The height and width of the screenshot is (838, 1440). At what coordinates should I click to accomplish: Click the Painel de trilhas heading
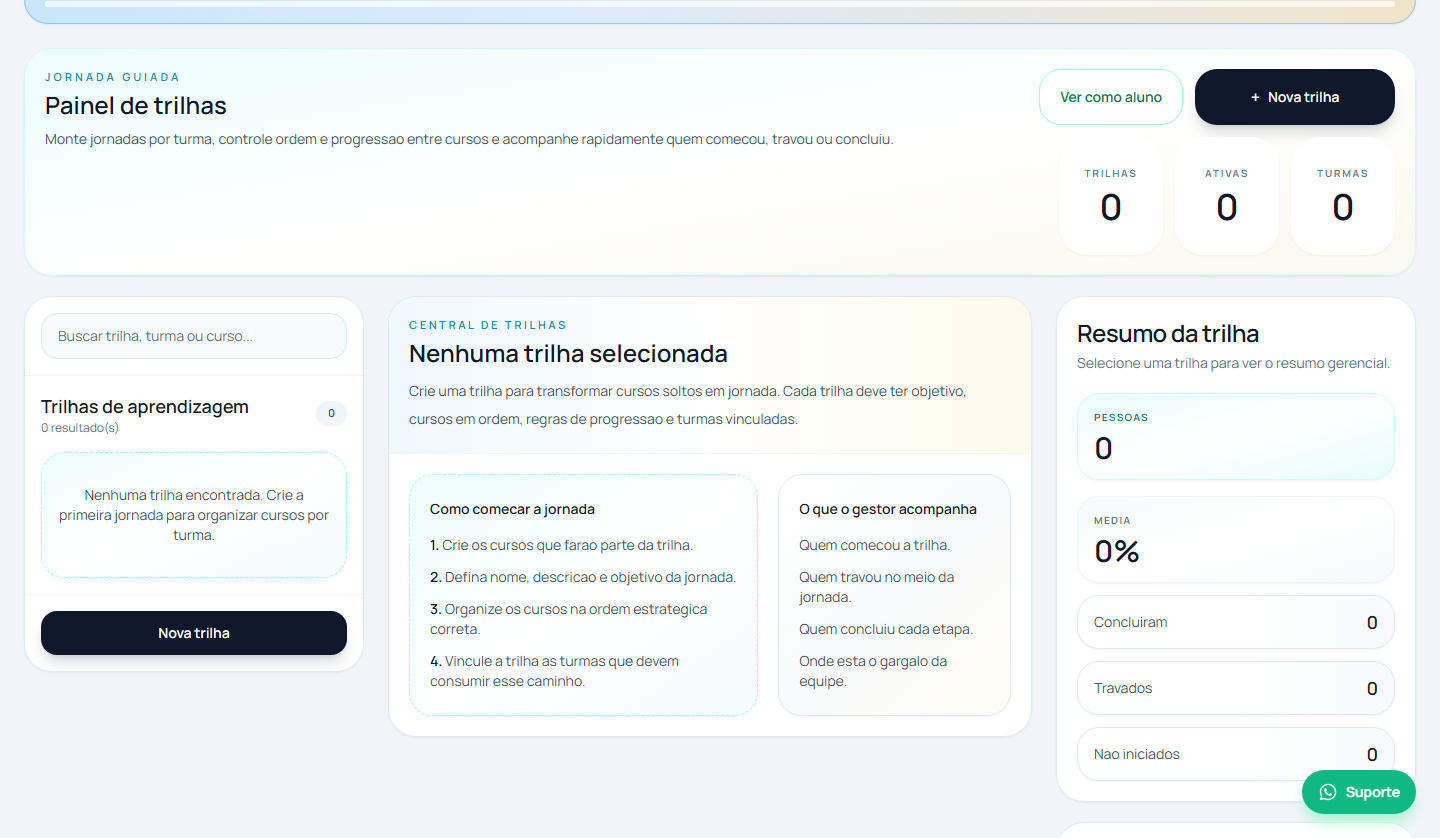point(136,106)
